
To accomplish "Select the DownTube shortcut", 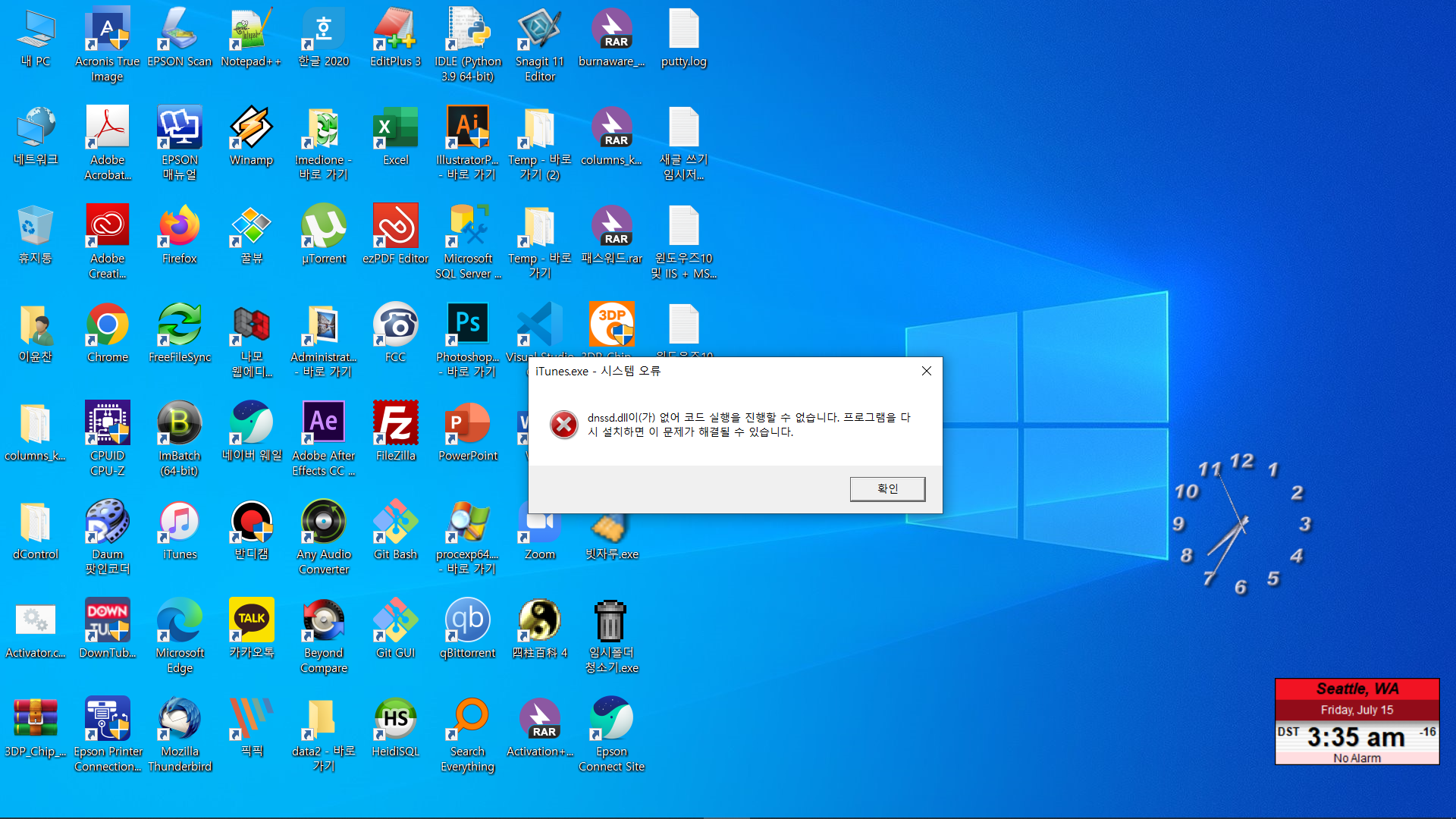I will [107, 630].
